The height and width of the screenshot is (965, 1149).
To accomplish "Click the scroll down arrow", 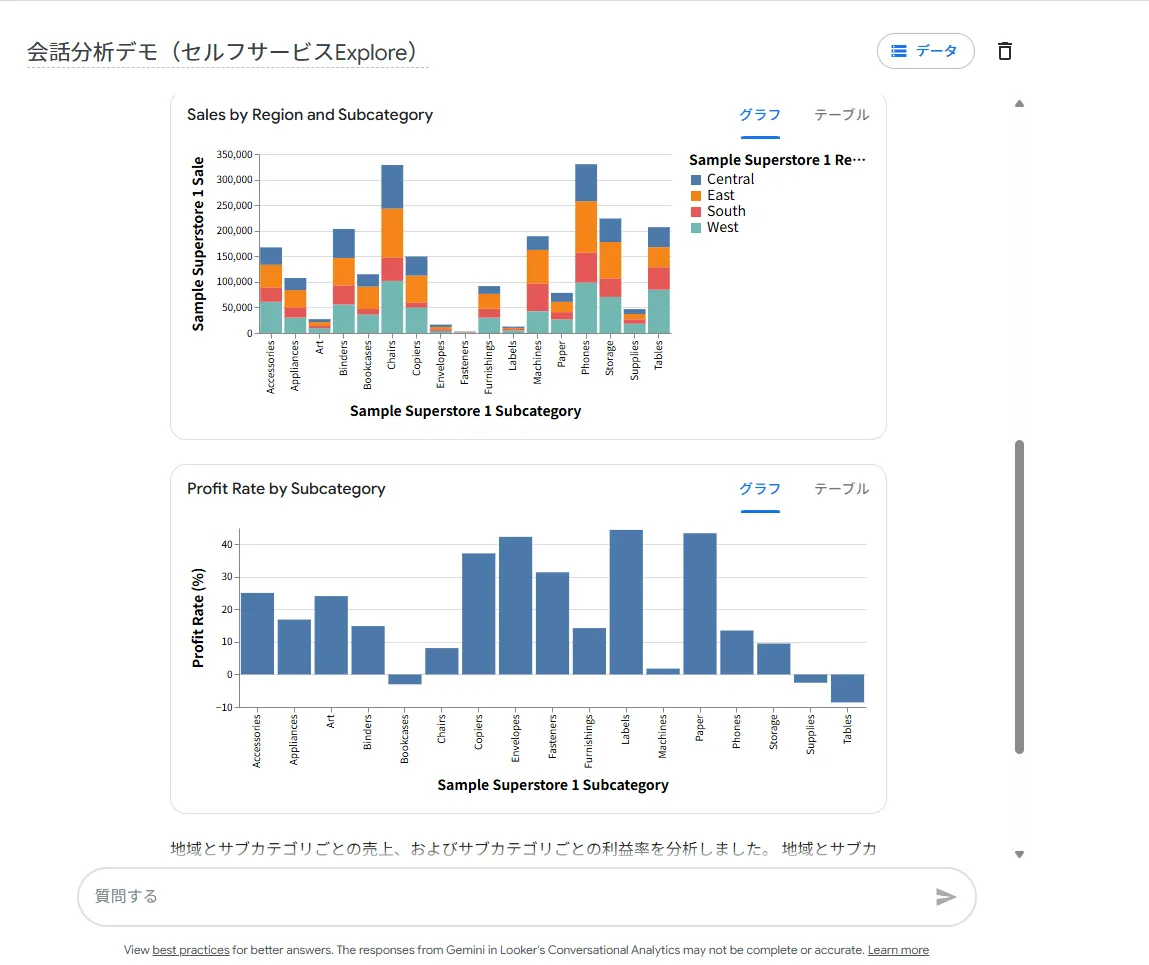I will [x=1019, y=854].
